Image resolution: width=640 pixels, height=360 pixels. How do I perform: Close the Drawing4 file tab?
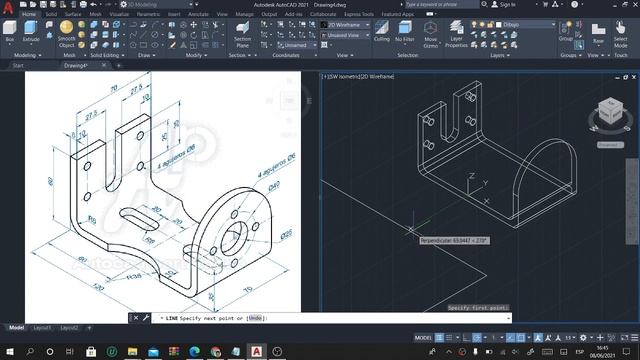pyautogui.click(x=104, y=65)
